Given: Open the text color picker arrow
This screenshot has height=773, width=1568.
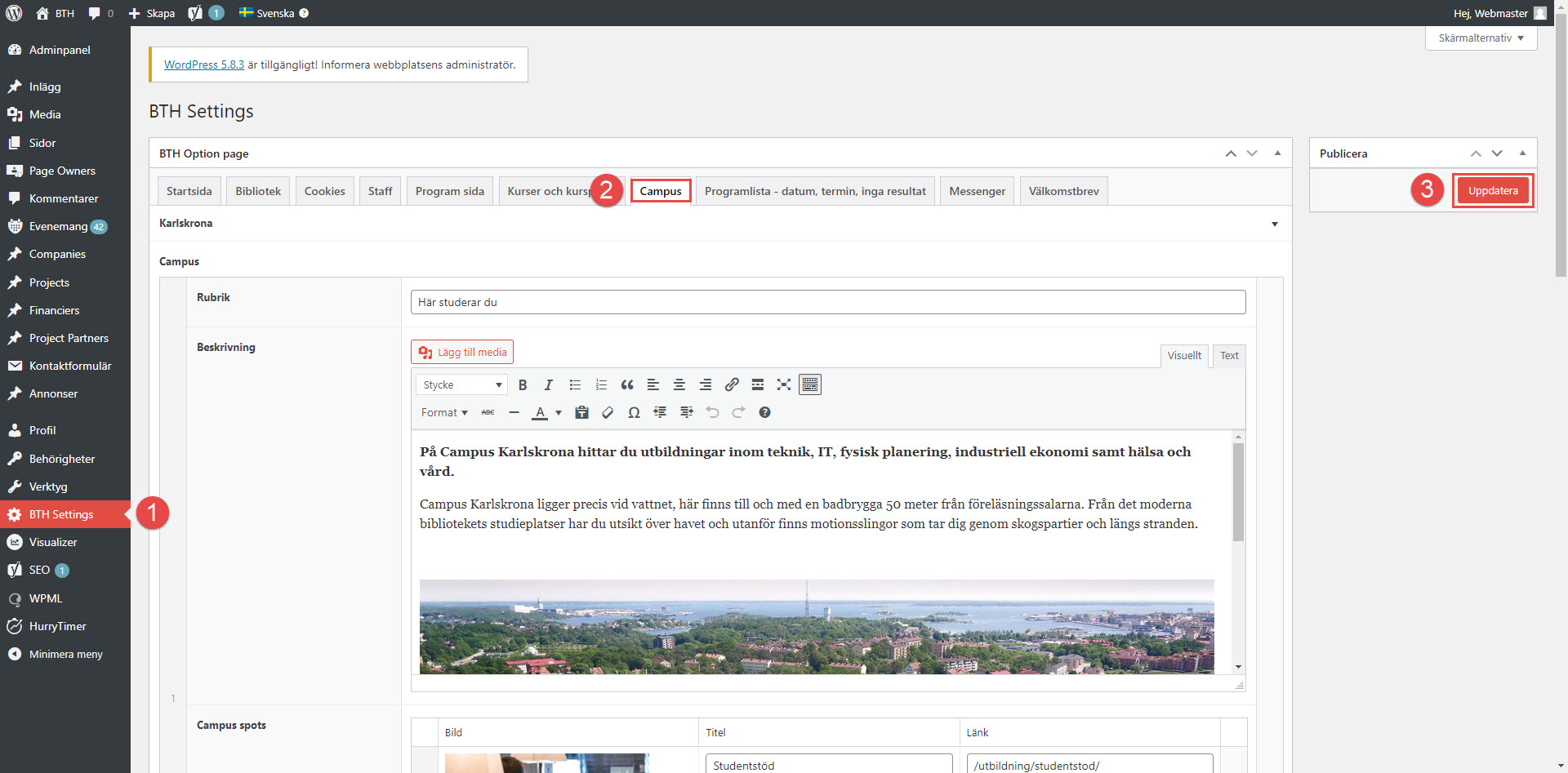Looking at the screenshot, I should (x=559, y=412).
